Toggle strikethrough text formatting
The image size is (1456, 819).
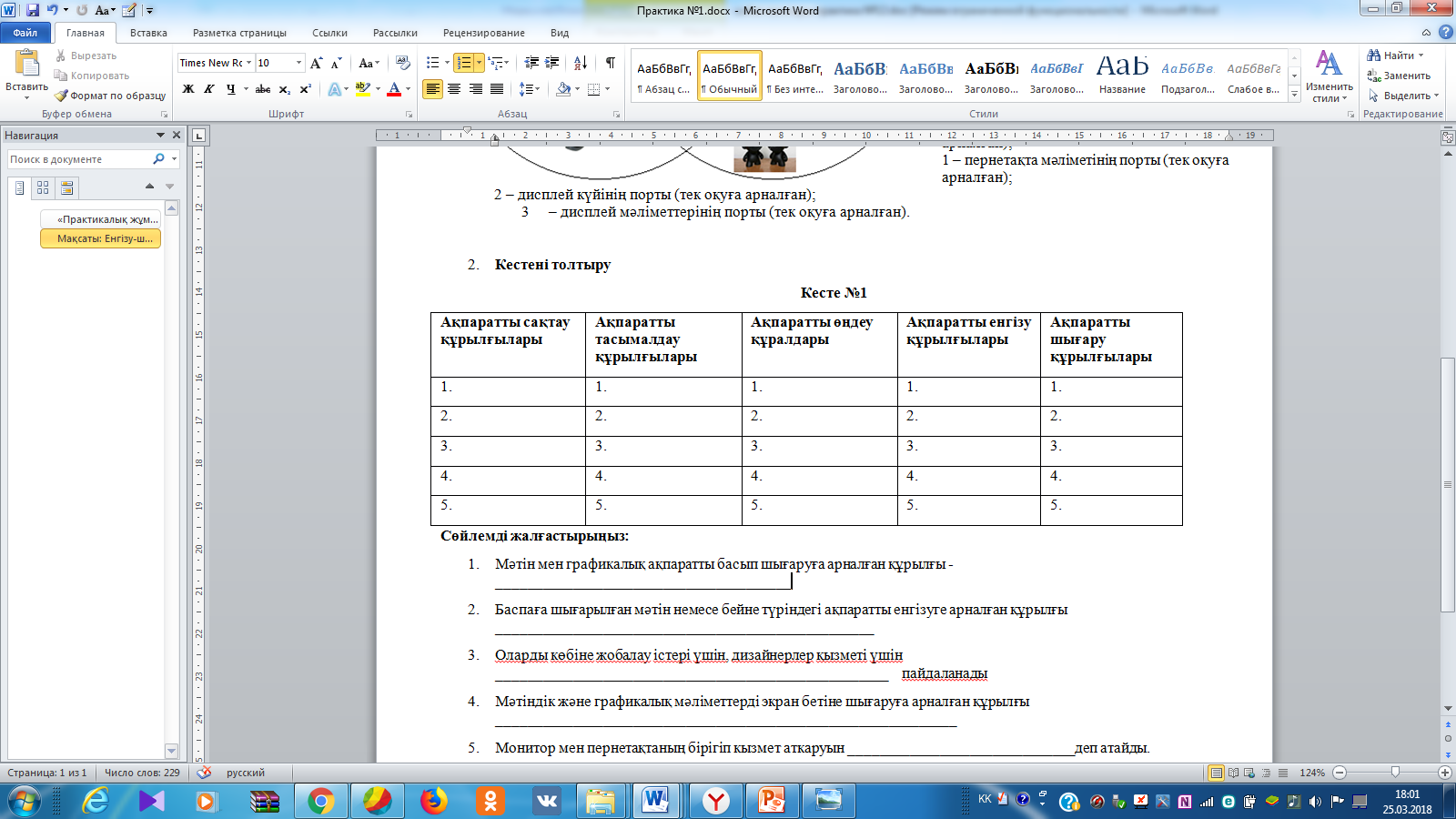pyautogui.click(x=263, y=89)
